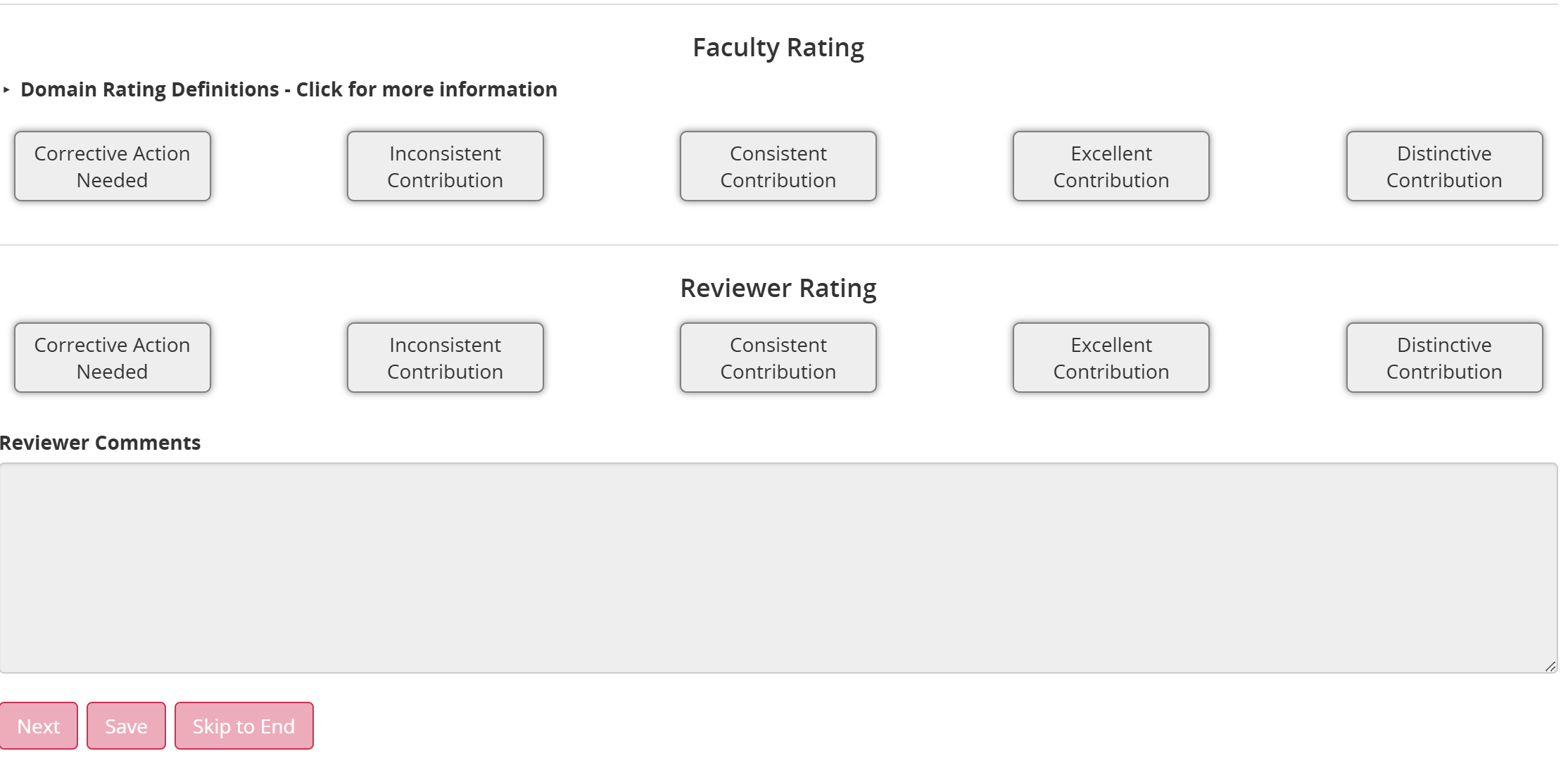Pick Consistent Contribution in Reviewer Rating
1568x763 pixels.
[x=778, y=358]
